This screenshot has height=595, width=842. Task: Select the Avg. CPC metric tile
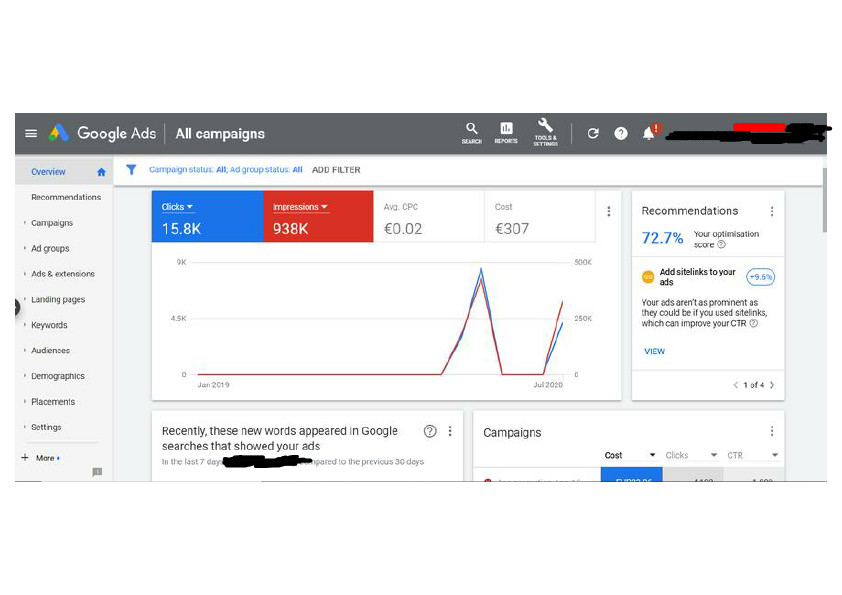point(429,216)
